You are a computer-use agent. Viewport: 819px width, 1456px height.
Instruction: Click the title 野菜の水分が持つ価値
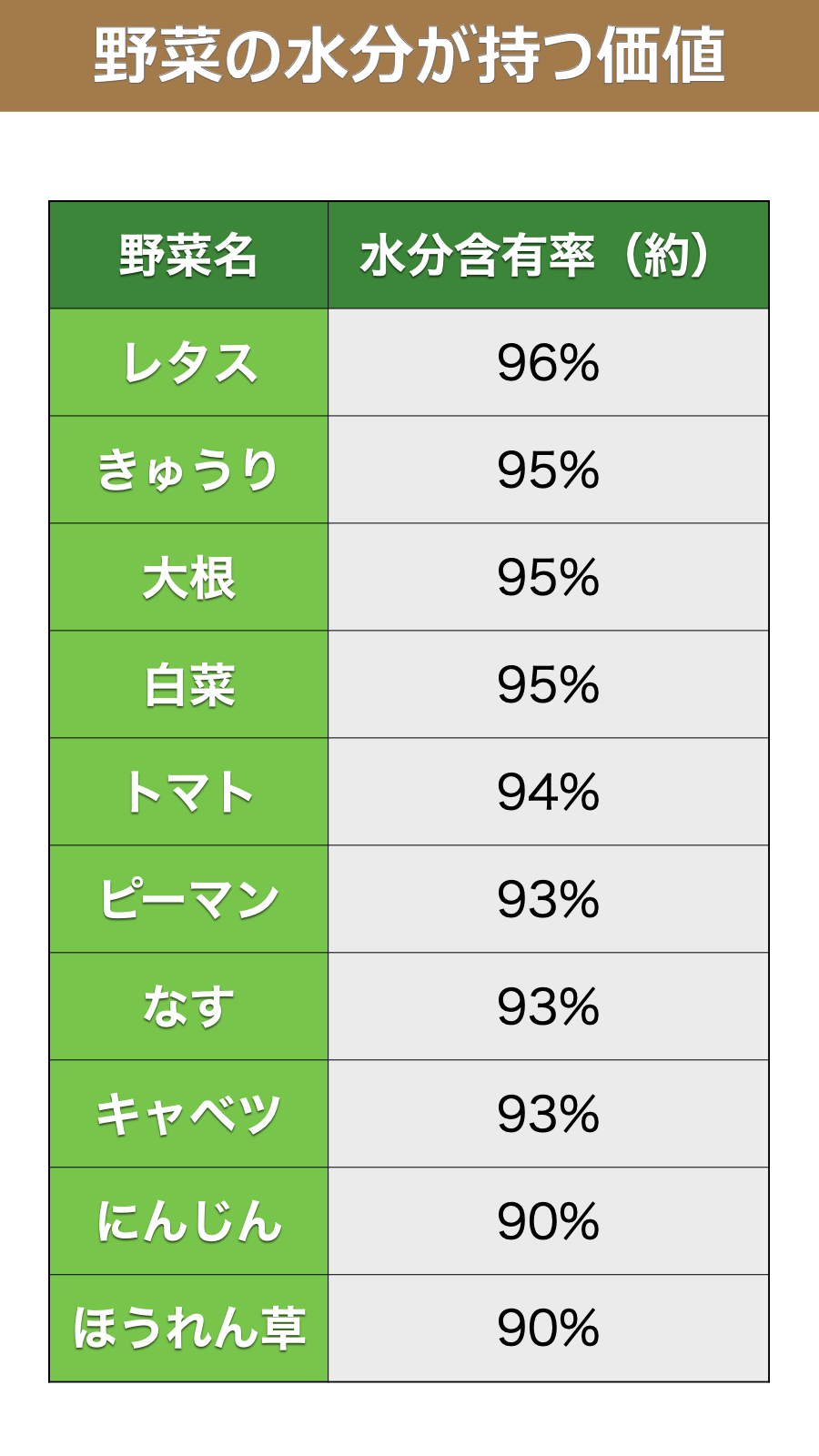(x=409, y=56)
